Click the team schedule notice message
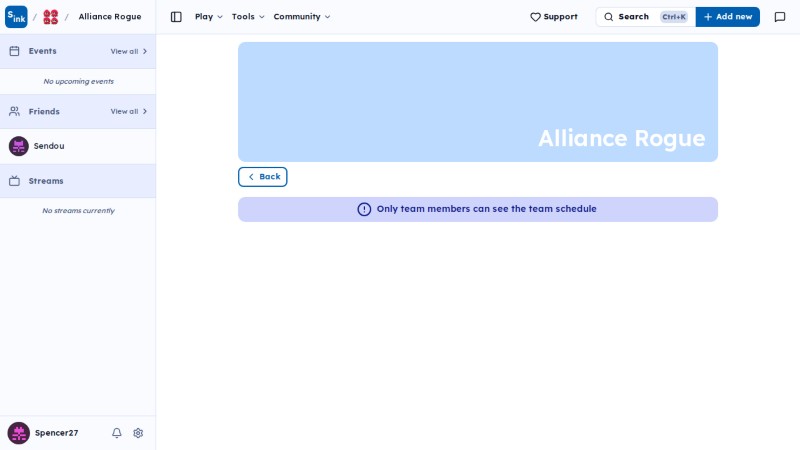This screenshot has width=800, height=450. point(487,209)
